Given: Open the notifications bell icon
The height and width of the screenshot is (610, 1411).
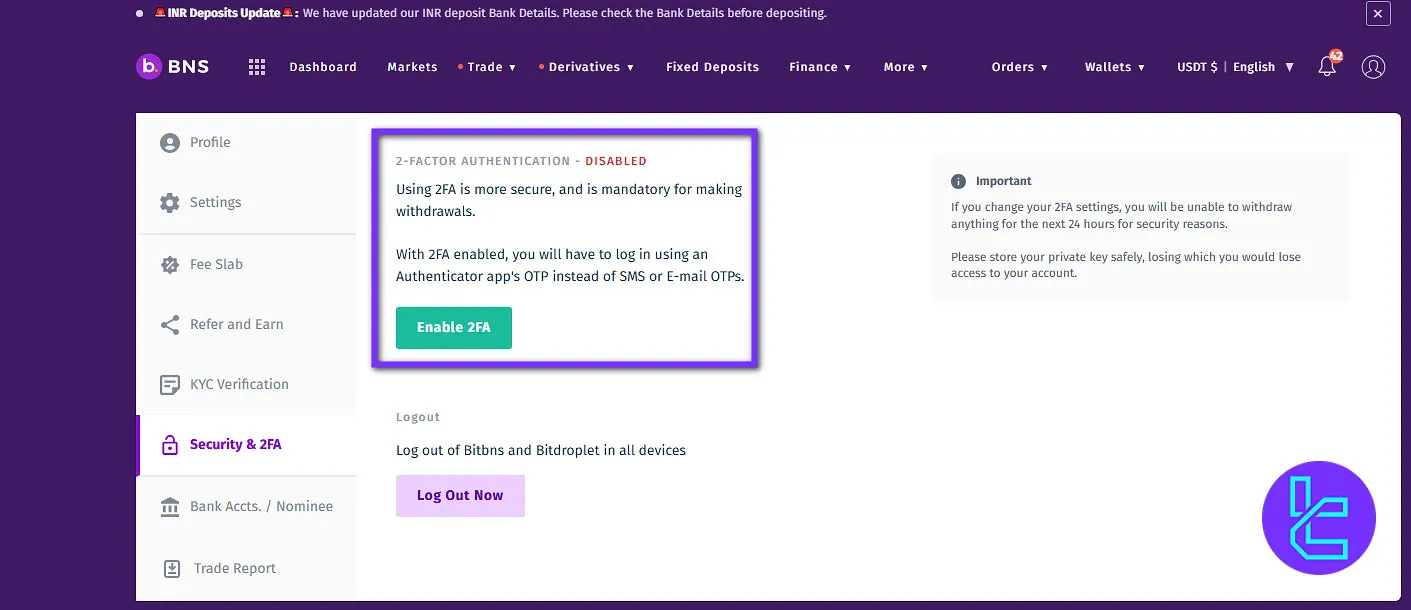Looking at the screenshot, I should (1327, 67).
